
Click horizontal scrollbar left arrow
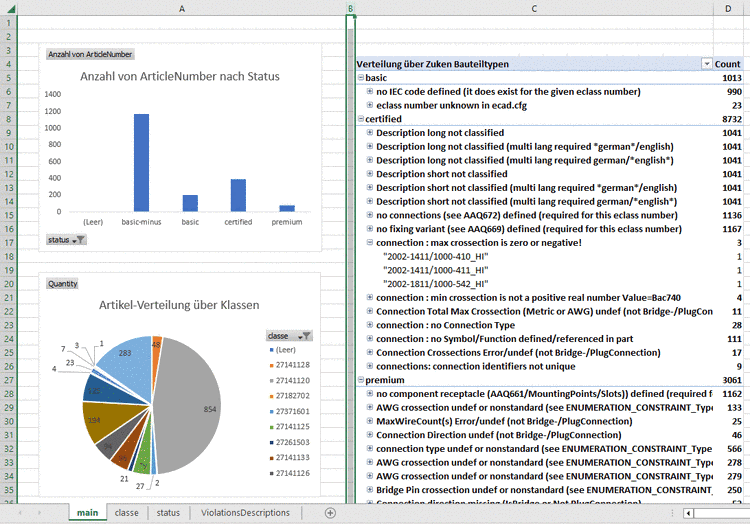[688, 513]
